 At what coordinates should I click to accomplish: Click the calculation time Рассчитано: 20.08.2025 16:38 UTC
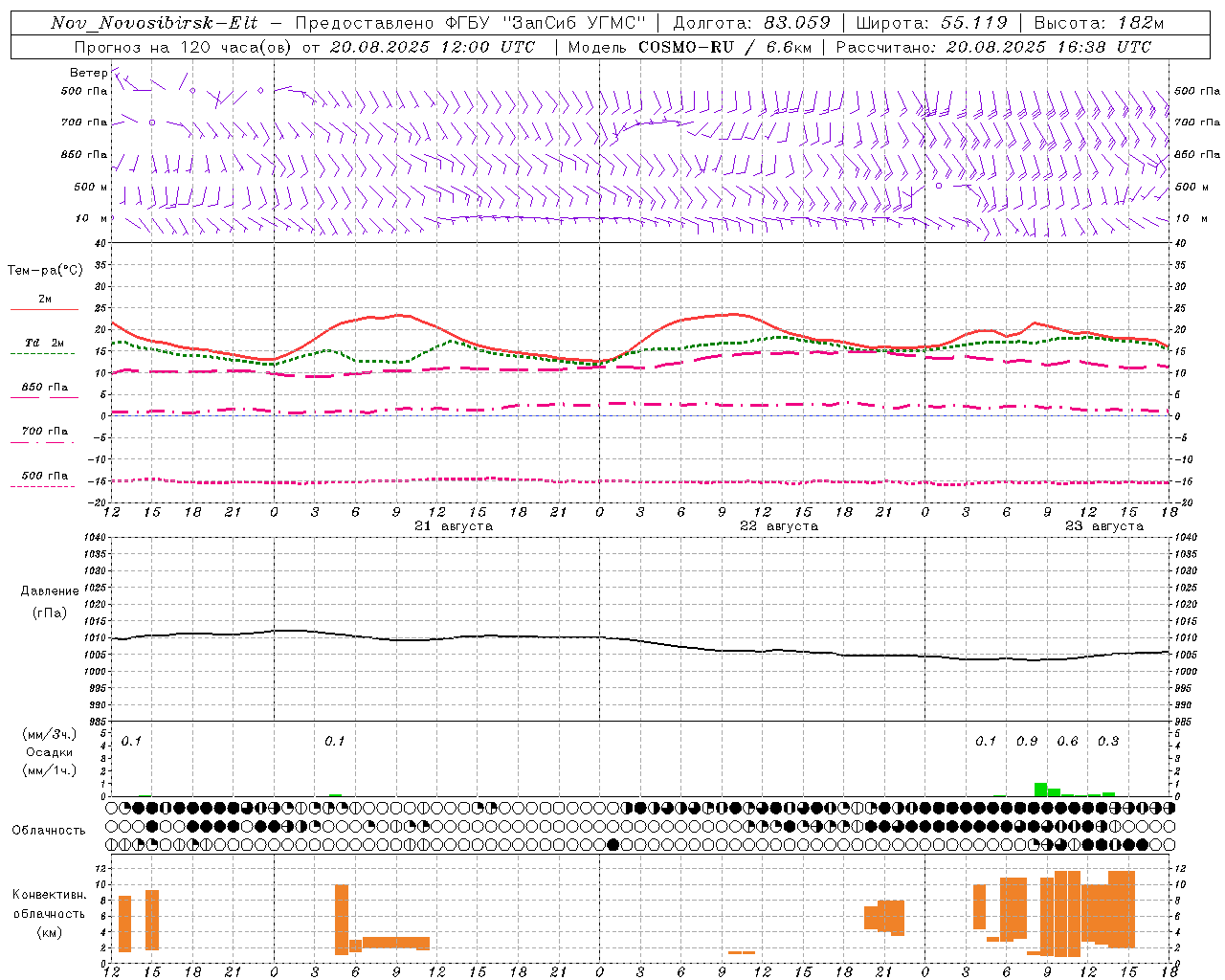(x=993, y=47)
